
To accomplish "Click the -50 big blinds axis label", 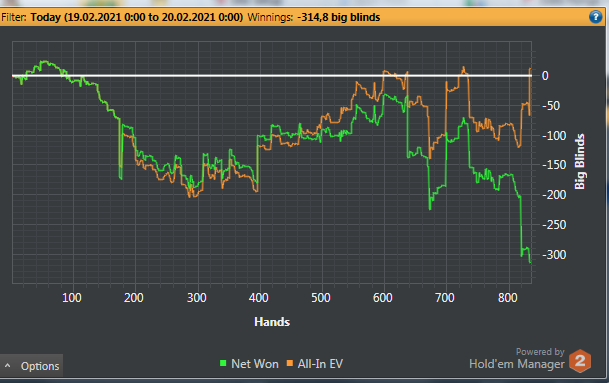I will click(x=551, y=106).
